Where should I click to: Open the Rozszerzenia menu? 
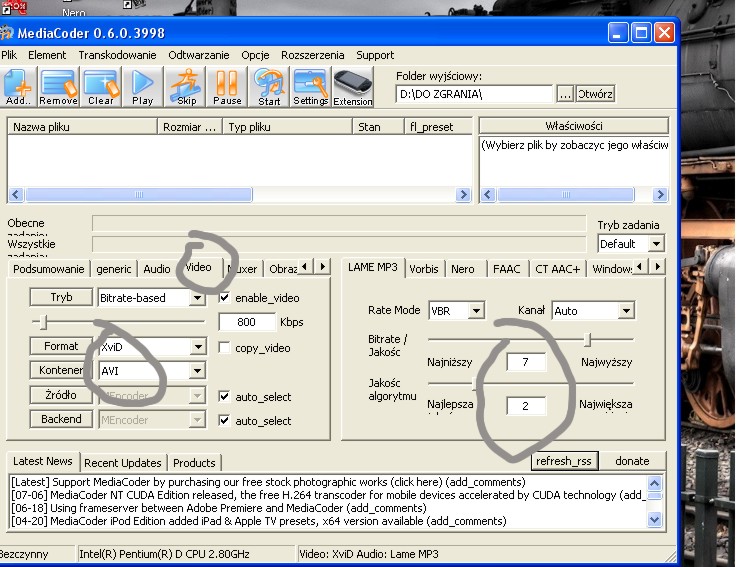click(x=312, y=55)
